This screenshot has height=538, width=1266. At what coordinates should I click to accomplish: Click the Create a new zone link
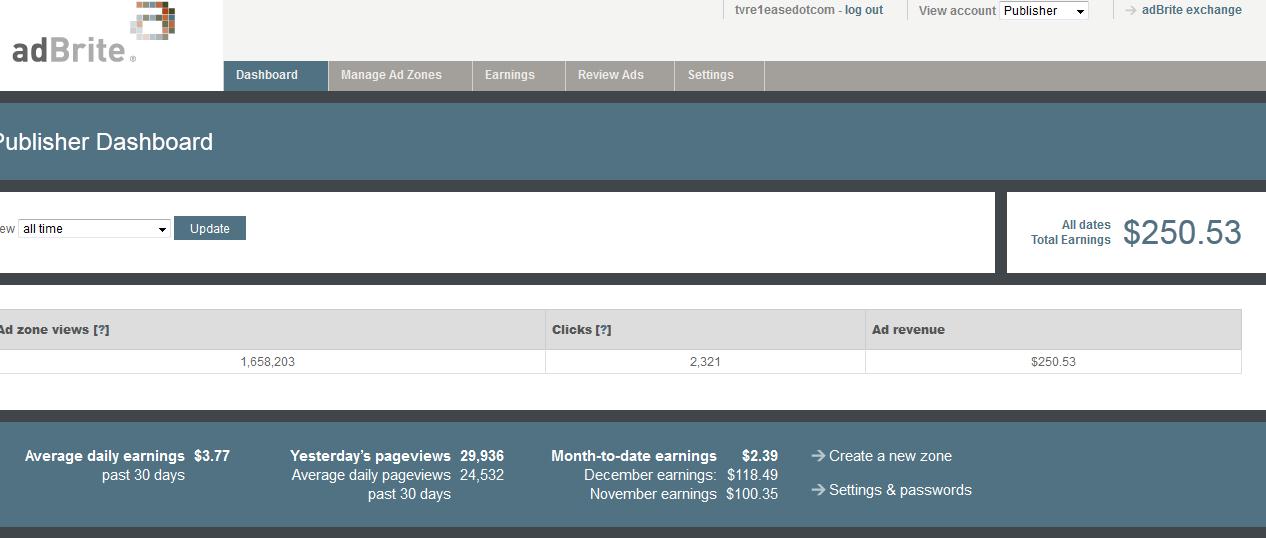890,456
